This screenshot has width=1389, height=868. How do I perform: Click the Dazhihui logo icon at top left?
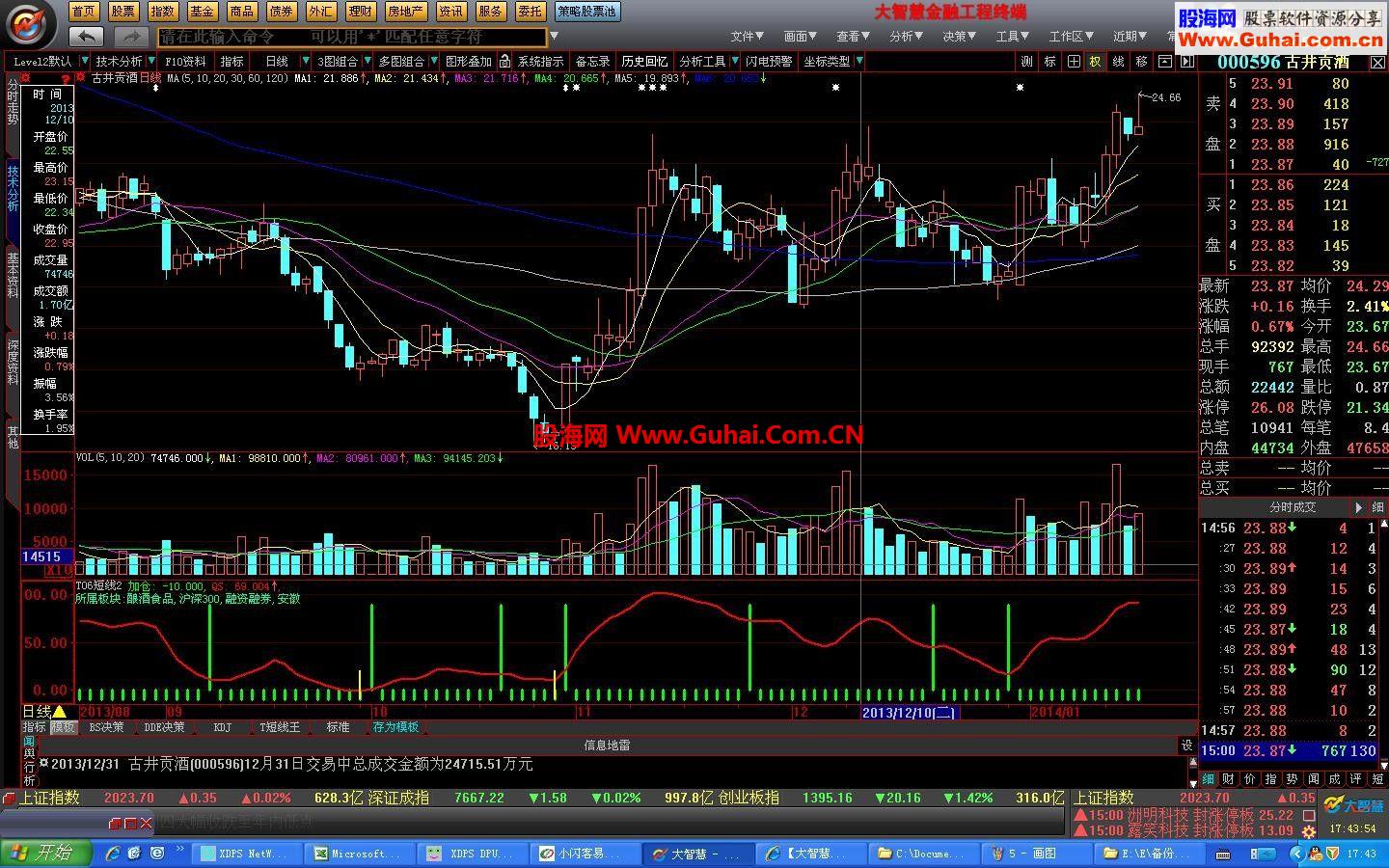[31, 23]
